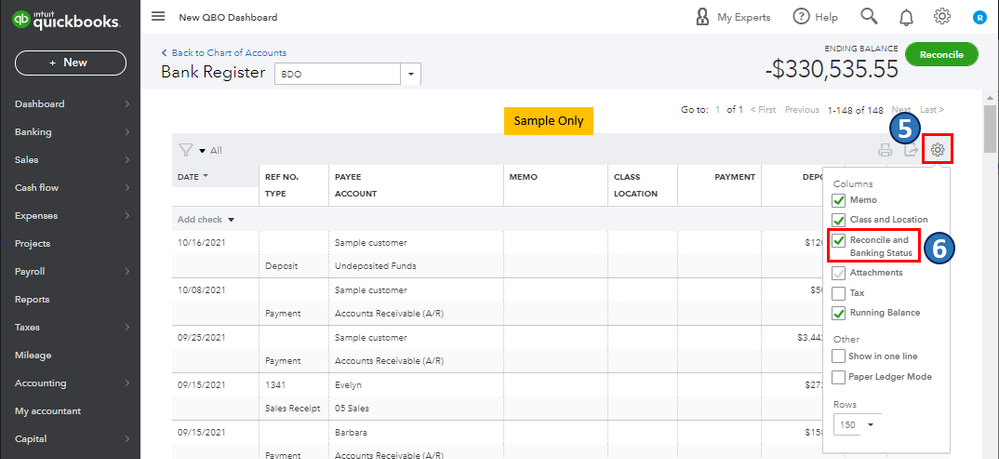Click the green Reconcile button
The height and width of the screenshot is (459, 999).
point(940,55)
